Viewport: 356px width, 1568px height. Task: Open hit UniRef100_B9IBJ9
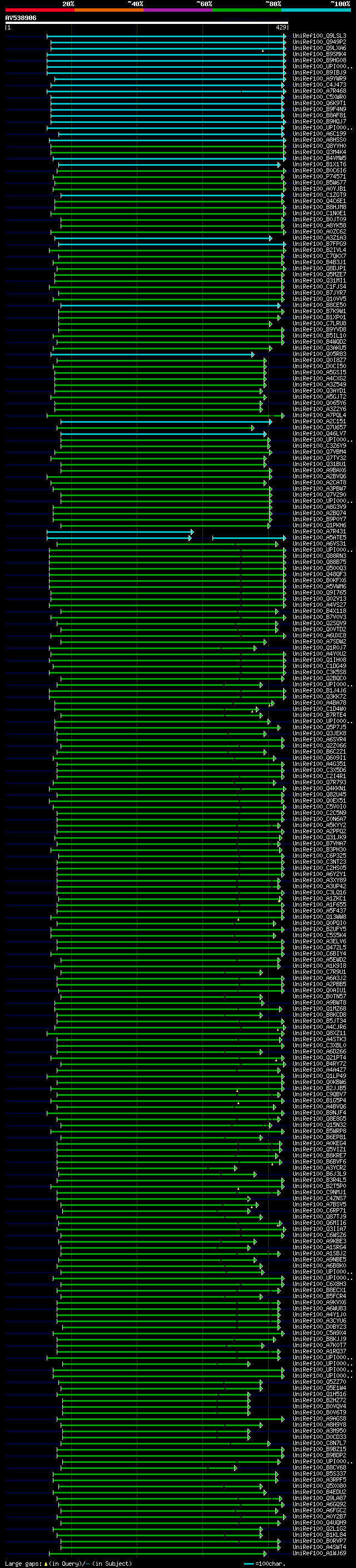(319, 72)
